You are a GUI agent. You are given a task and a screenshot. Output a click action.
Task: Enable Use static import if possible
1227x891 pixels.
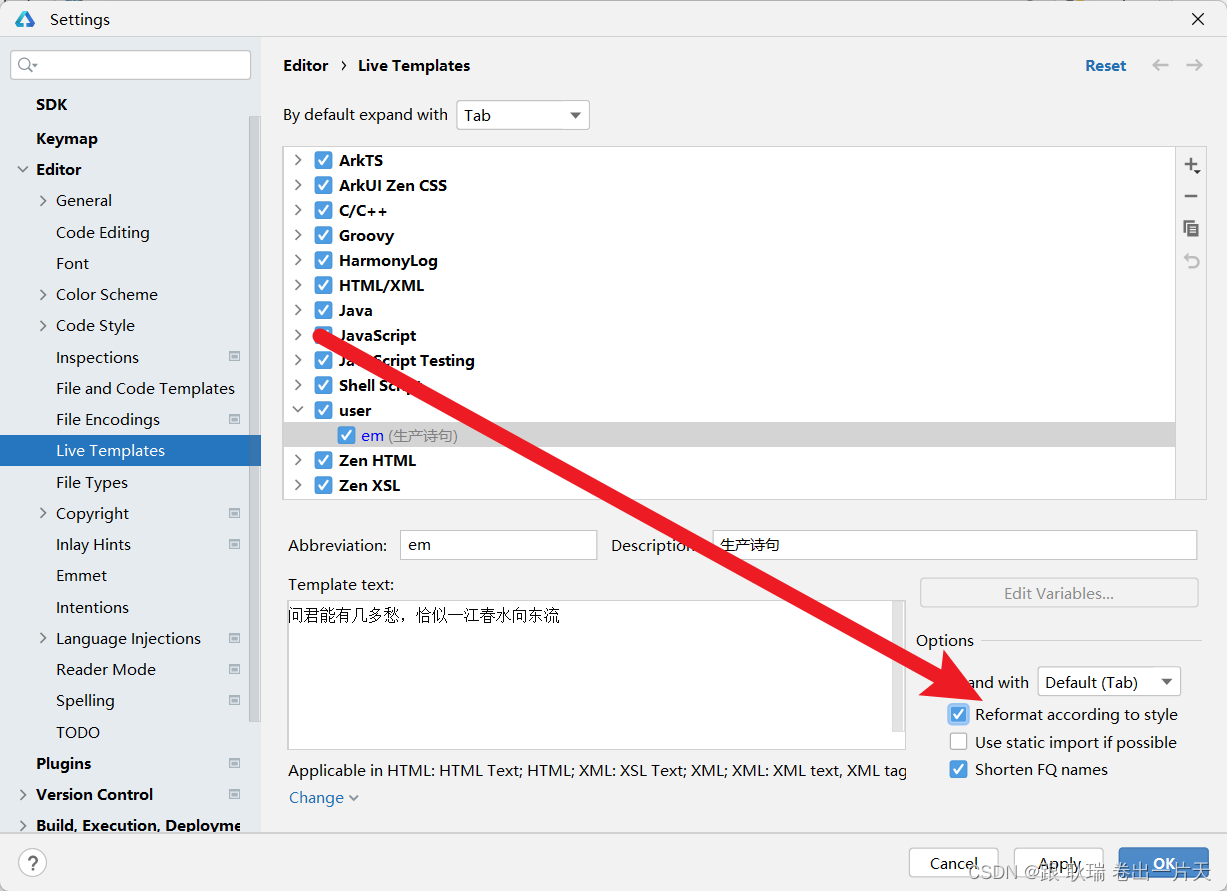958,742
